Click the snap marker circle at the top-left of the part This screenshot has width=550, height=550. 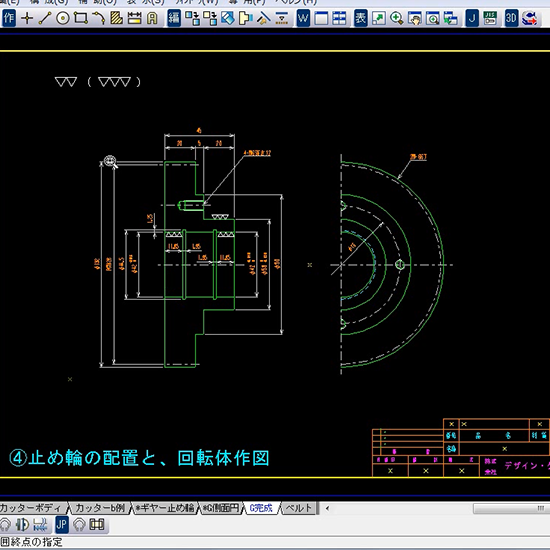[110, 161]
